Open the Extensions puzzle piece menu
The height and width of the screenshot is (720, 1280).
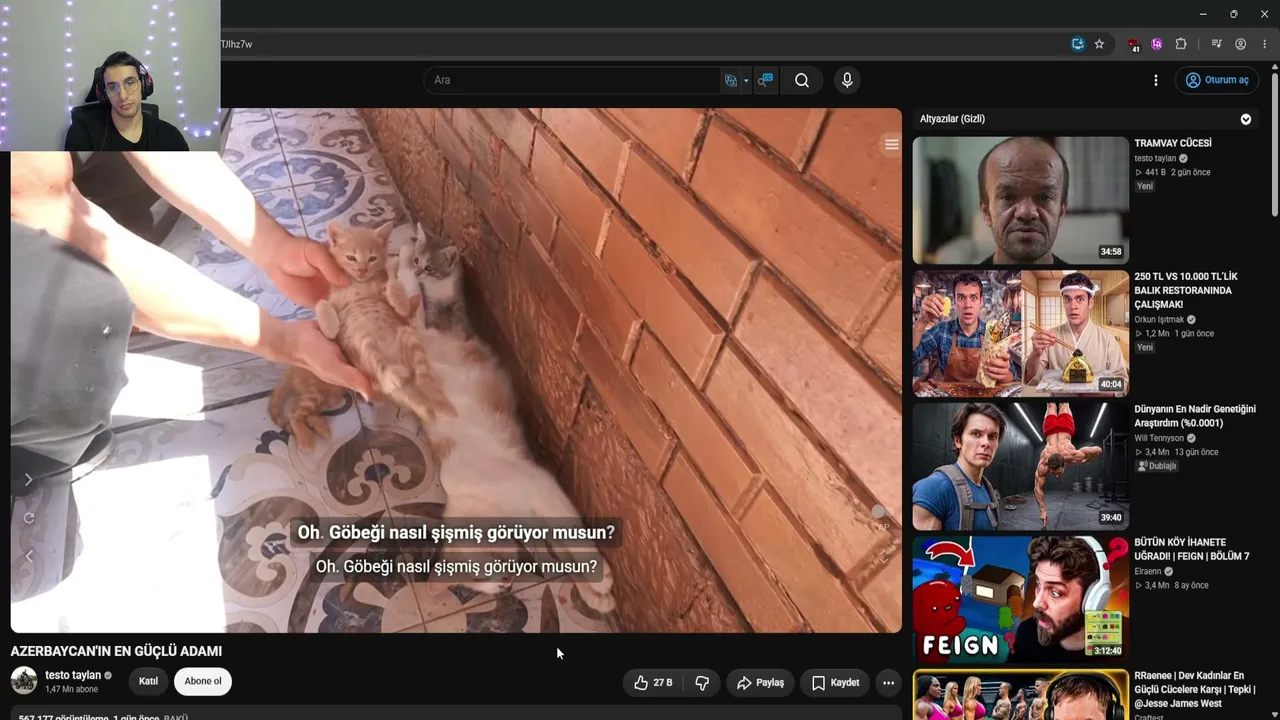tap(1181, 44)
